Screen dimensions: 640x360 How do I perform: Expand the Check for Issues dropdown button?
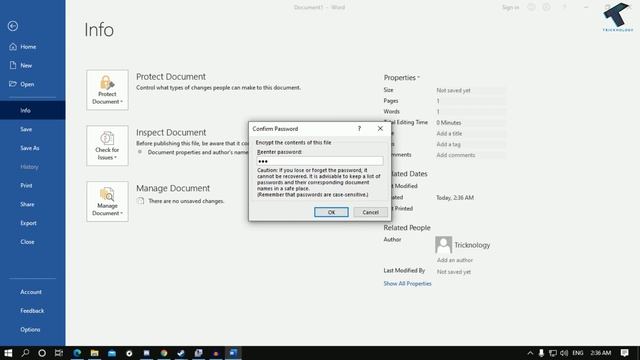pos(107,146)
